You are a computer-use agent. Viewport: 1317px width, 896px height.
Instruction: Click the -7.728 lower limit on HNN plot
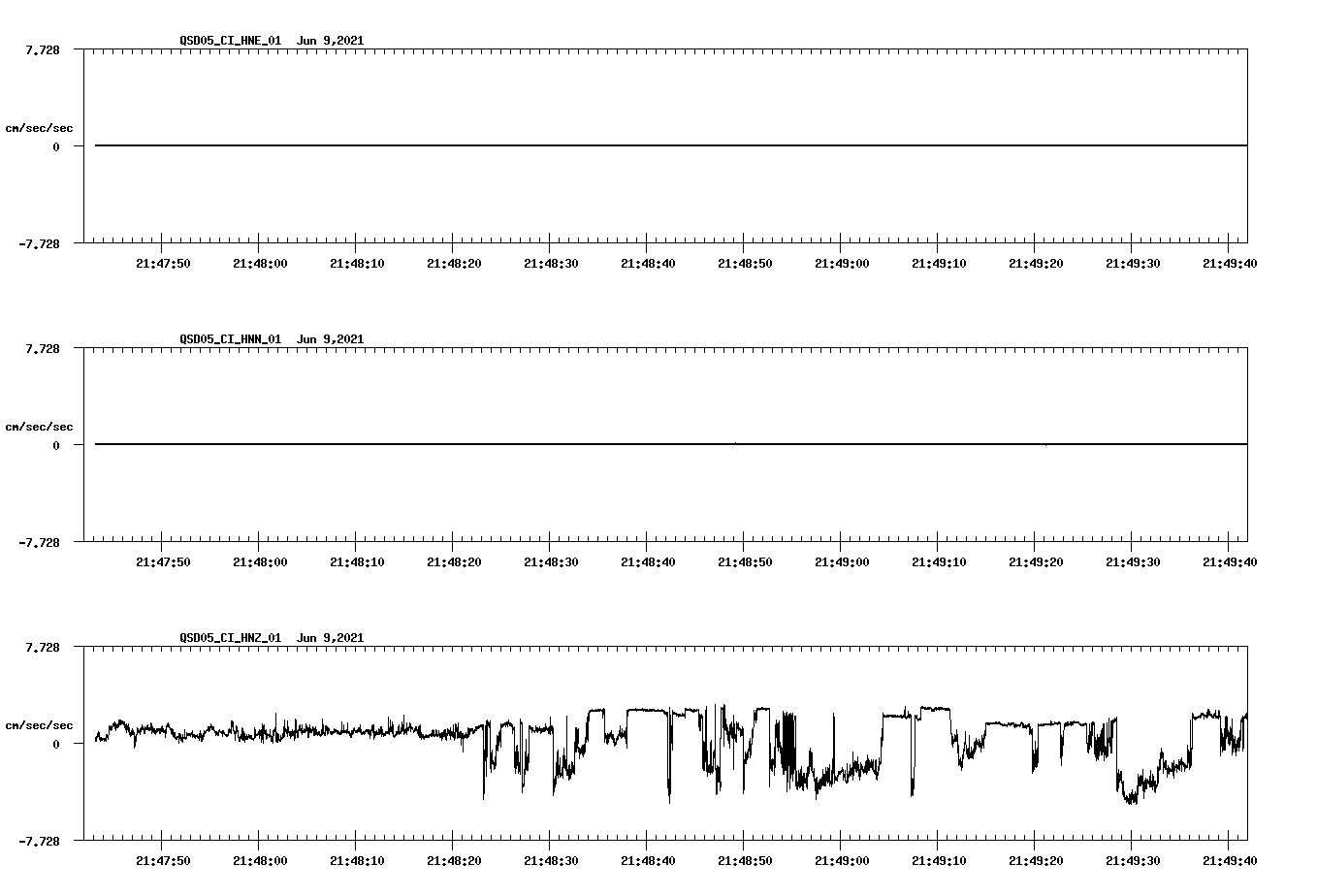tap(39, 543)
